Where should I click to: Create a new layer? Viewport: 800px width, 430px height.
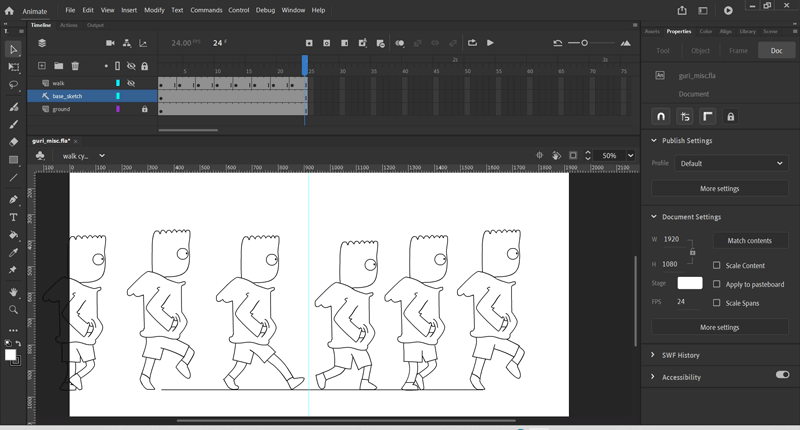click(42, 65)
